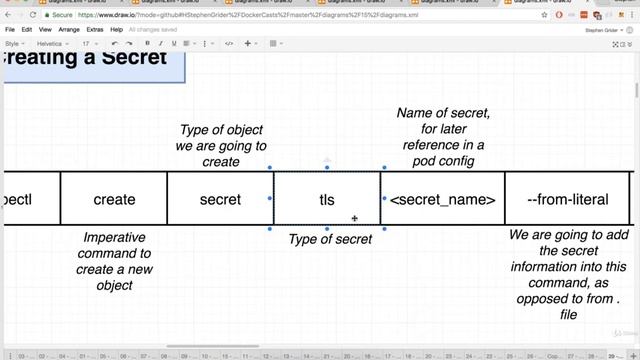Undo the last diagram change

point(115,43)
